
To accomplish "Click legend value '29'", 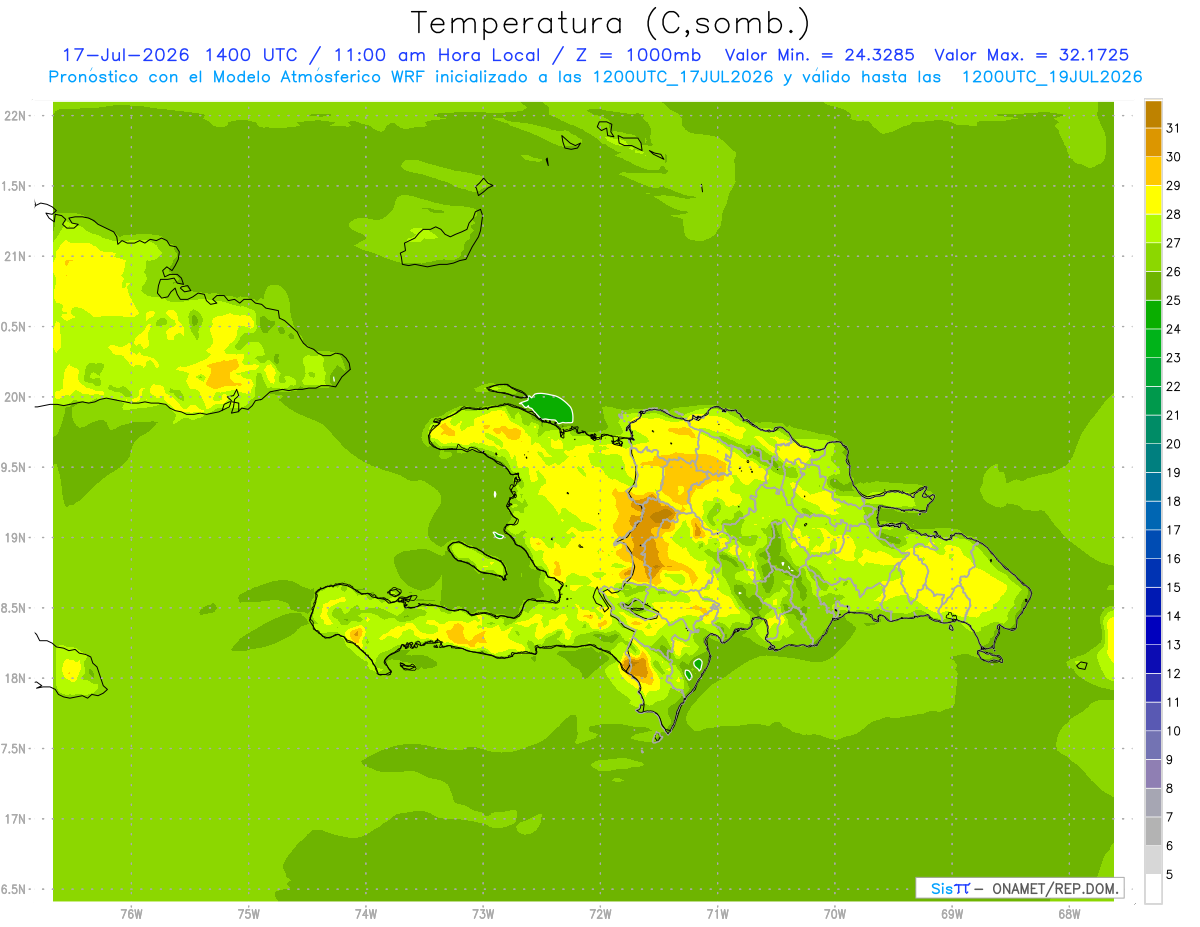I will pos(1174,186).
